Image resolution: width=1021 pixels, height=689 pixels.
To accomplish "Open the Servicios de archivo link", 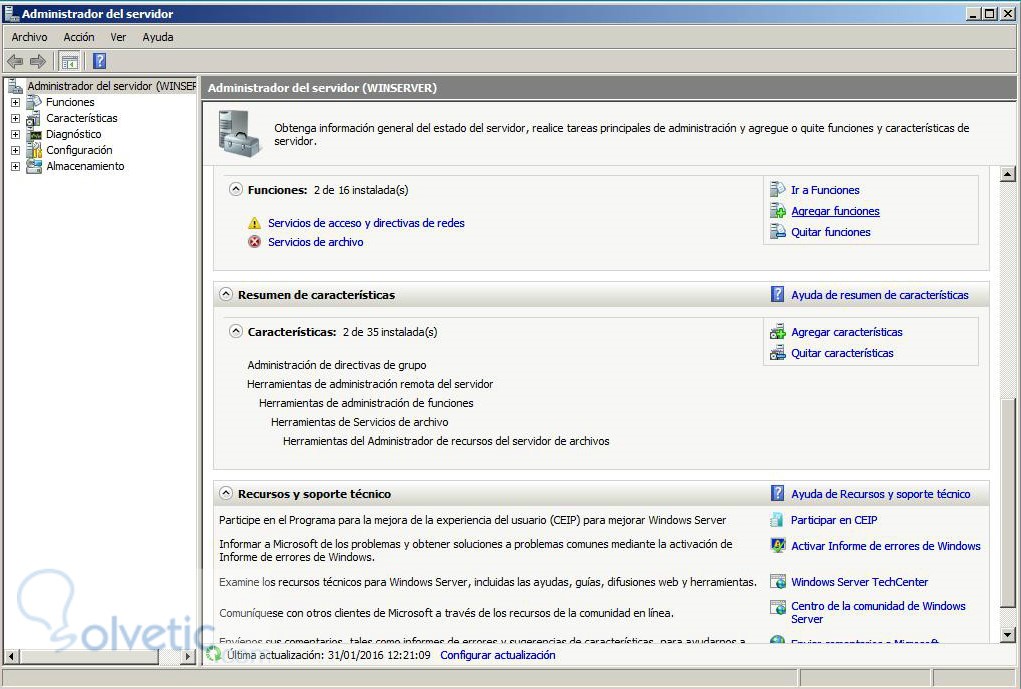I will point(316,242).
